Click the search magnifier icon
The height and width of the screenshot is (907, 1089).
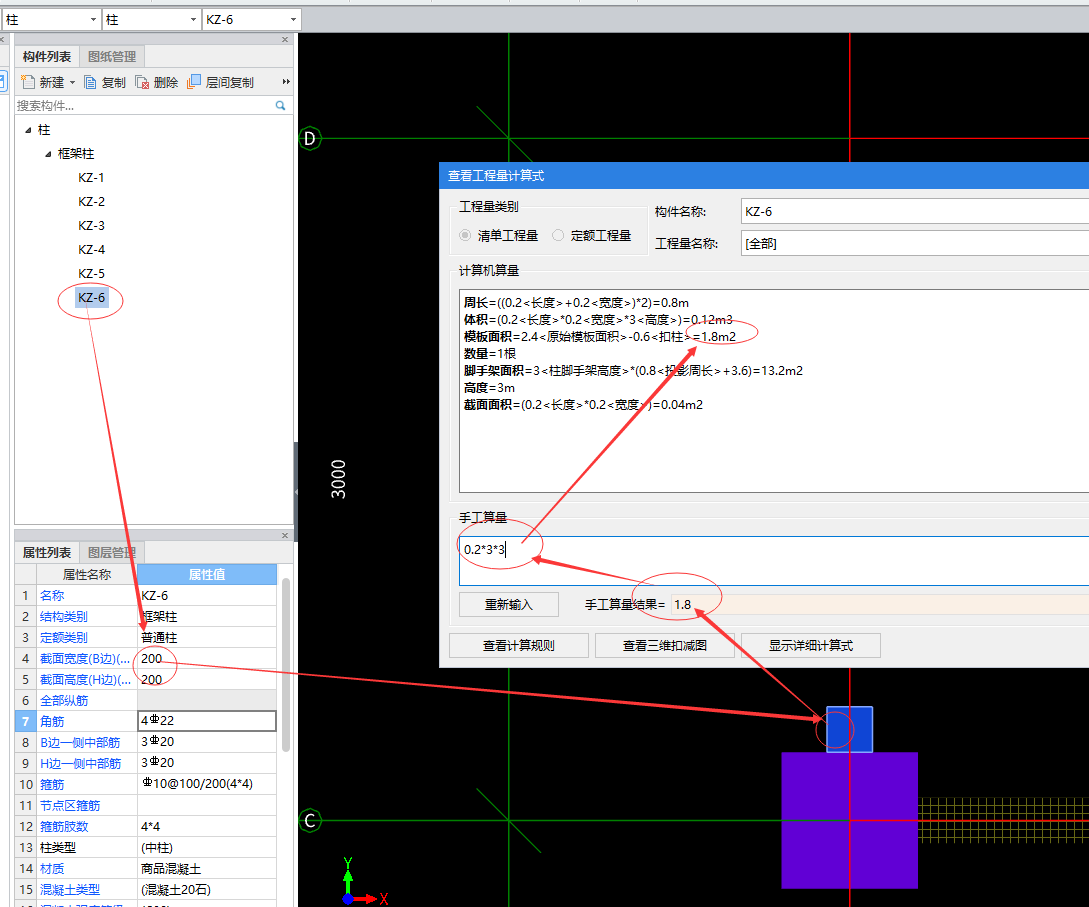(281, 106)
